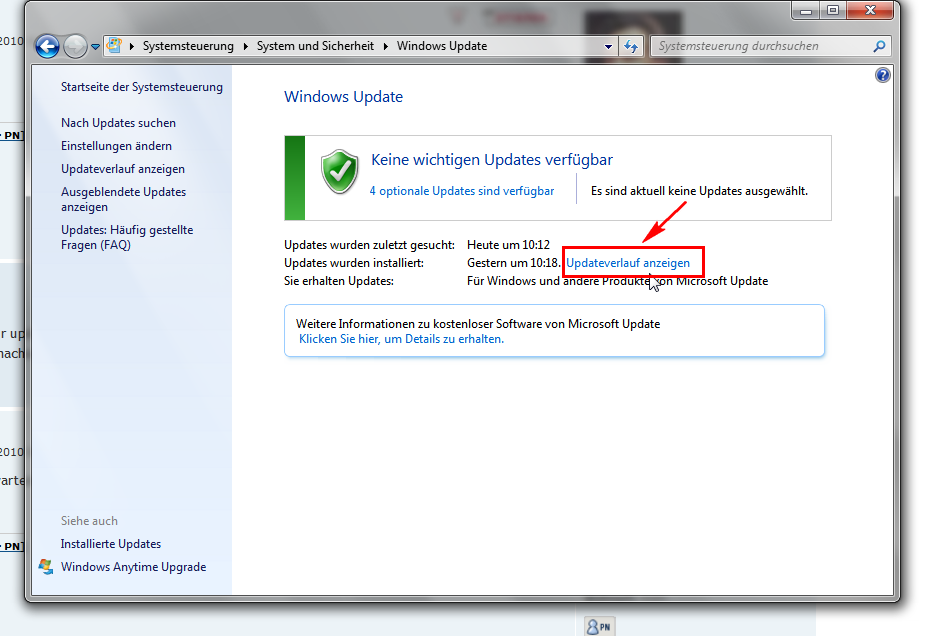Click the magnifier search icon
Viewport: 926px width, 636px height.
(879, 46)
